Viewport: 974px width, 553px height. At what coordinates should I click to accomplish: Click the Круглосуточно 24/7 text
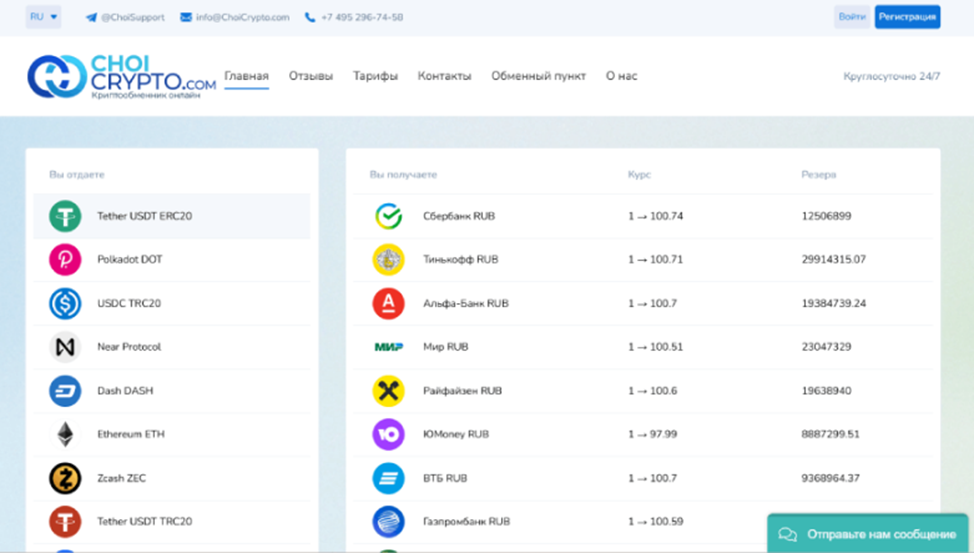(891, 76)
